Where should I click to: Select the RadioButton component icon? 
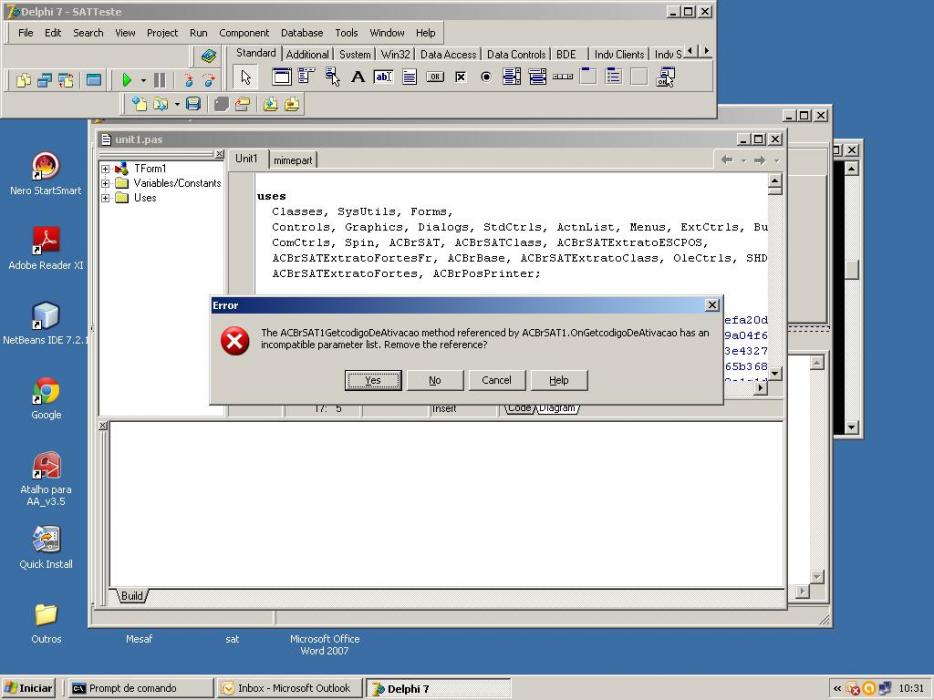(486, 77)
